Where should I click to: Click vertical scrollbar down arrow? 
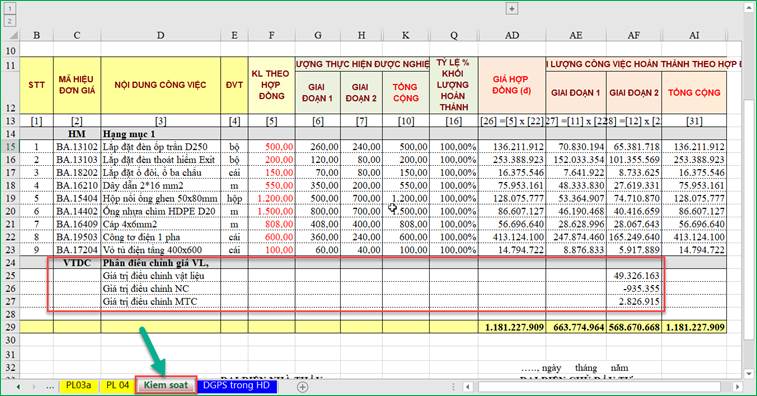click(x=749, y=373)
